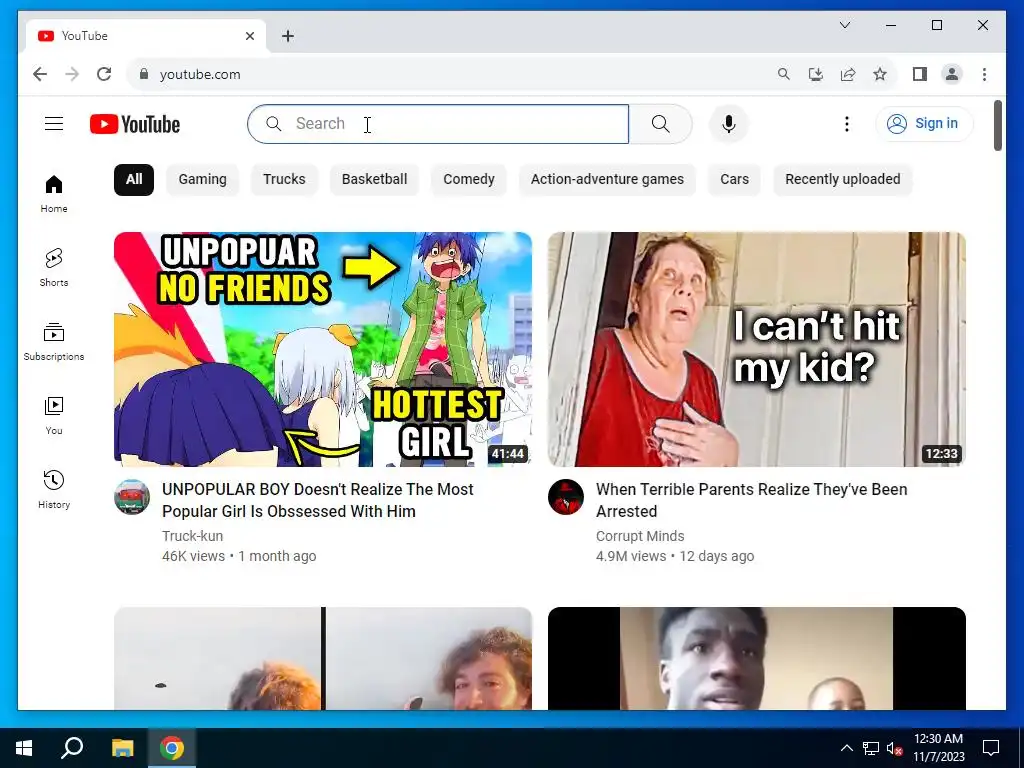
Task: Open History from the sidebar
Action: coord(54,489)
